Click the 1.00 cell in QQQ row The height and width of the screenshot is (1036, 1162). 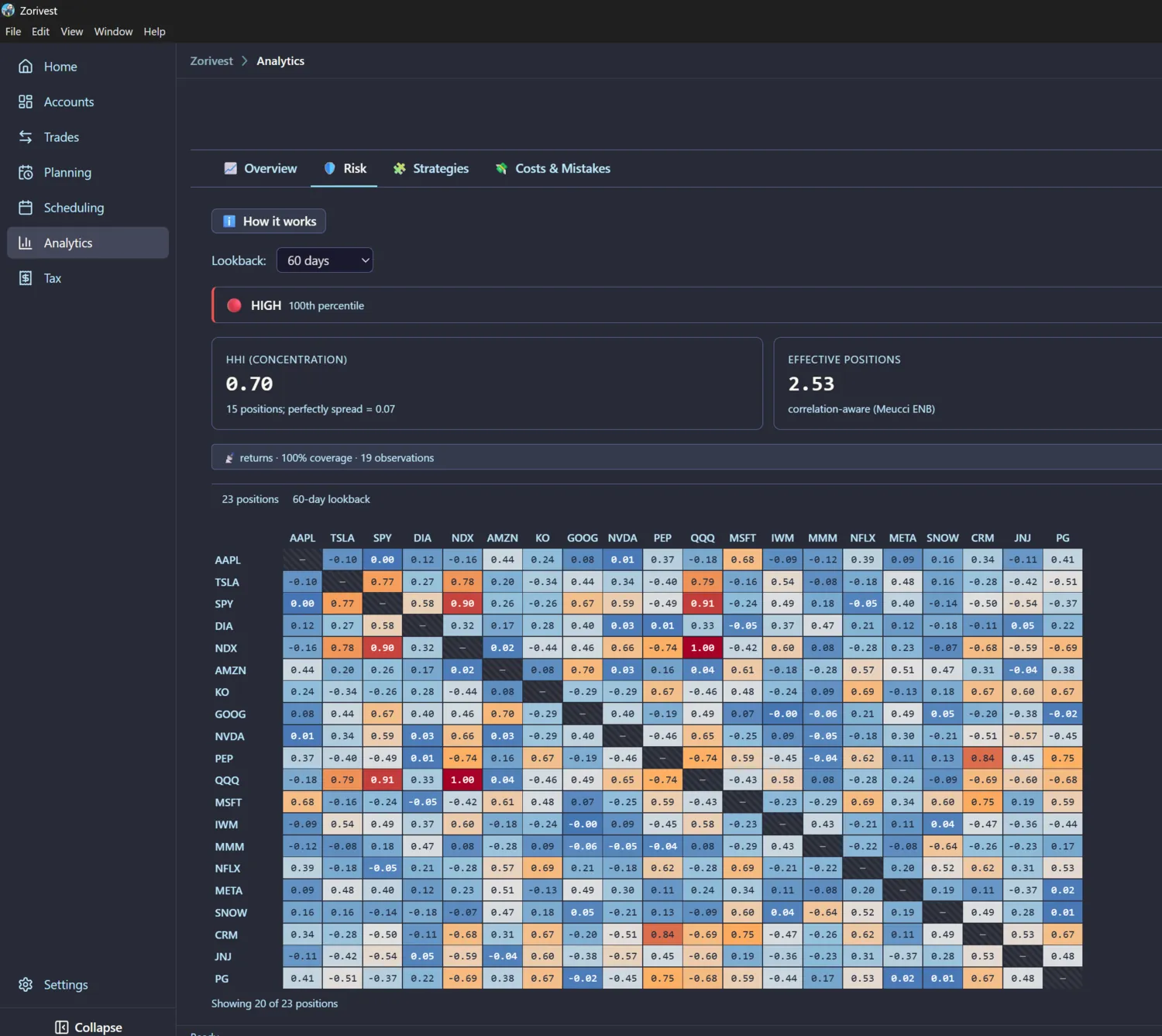462,780
